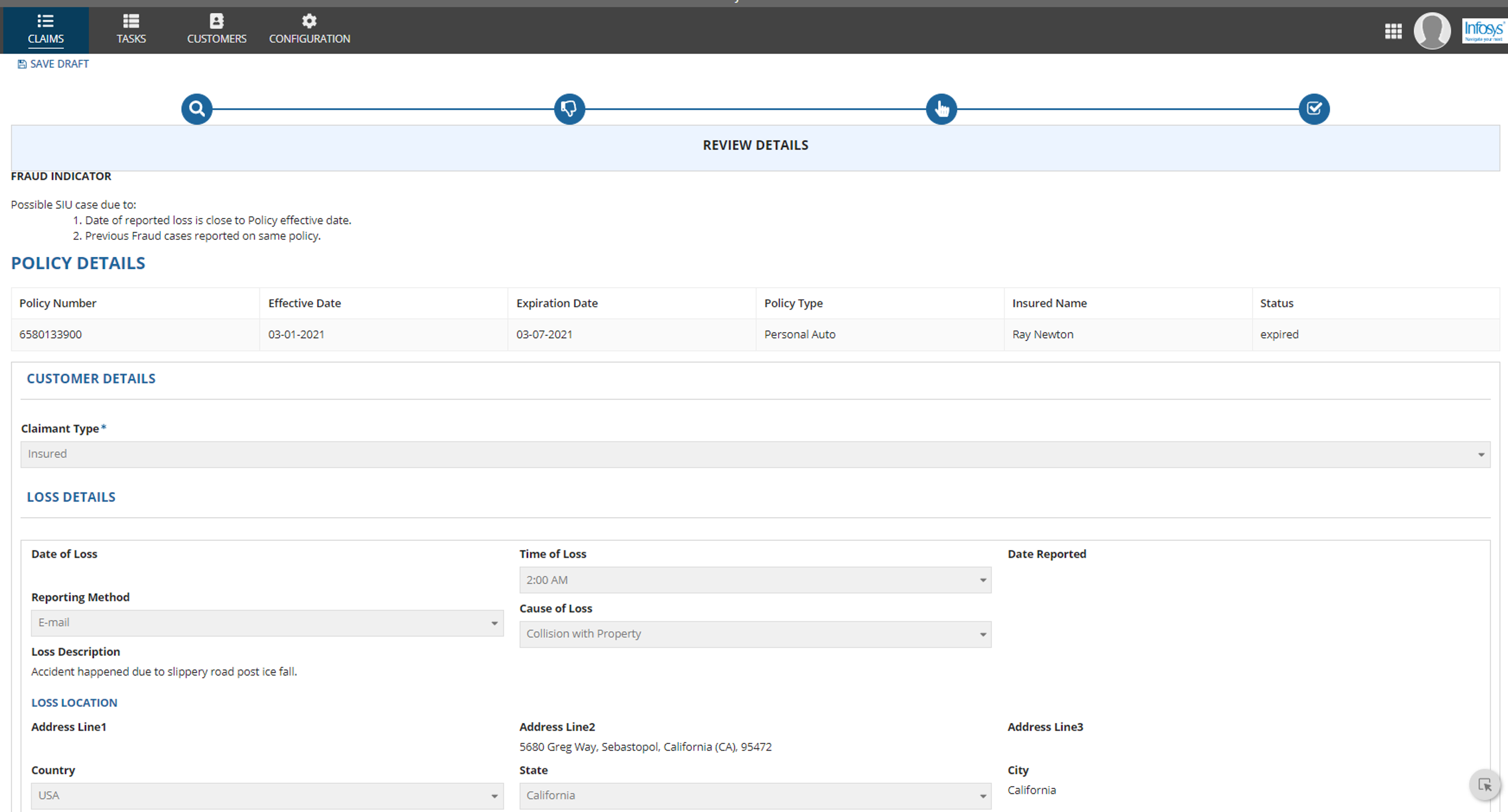Click the Personal Auto policy type
The image size is (1508, 812).
800,334
